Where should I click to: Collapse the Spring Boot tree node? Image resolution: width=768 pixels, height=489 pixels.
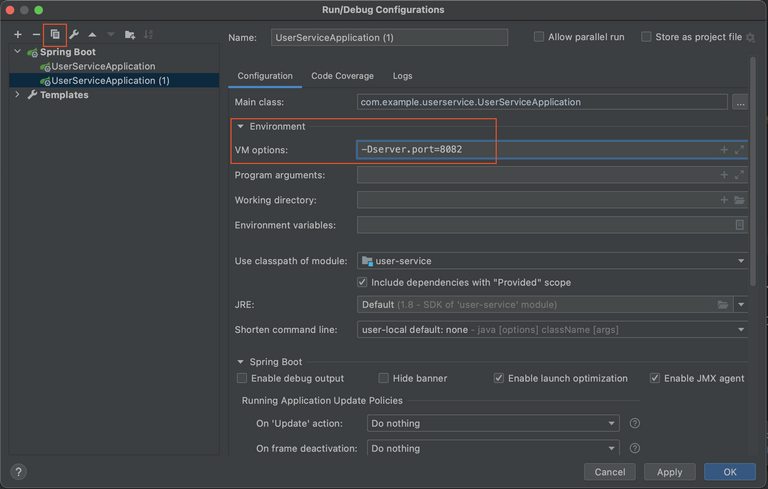[18, 51]
